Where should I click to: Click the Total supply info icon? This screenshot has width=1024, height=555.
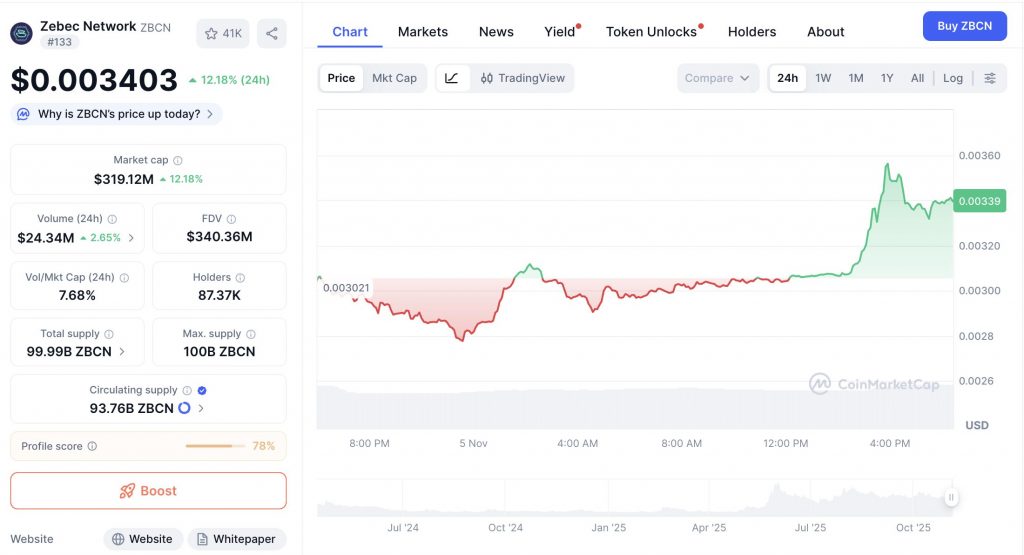click(x=109, y=334)
